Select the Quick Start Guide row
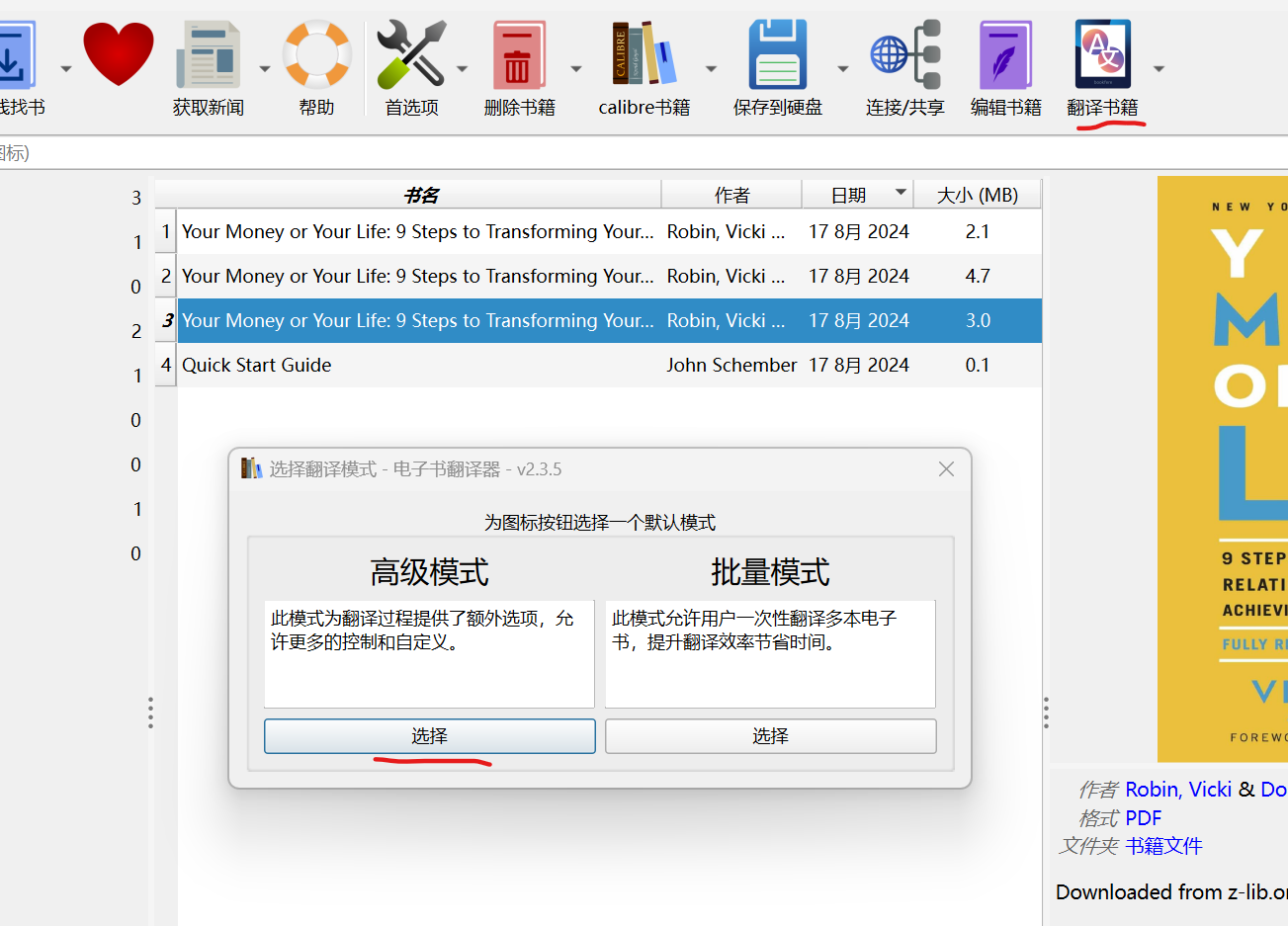 coord(609,365)
